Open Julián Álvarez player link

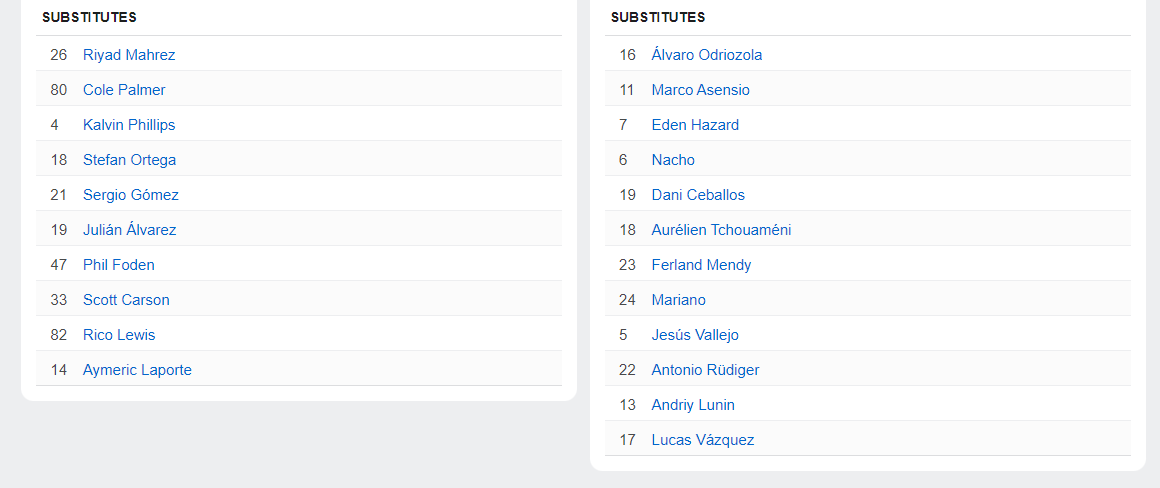pos(129,230)
